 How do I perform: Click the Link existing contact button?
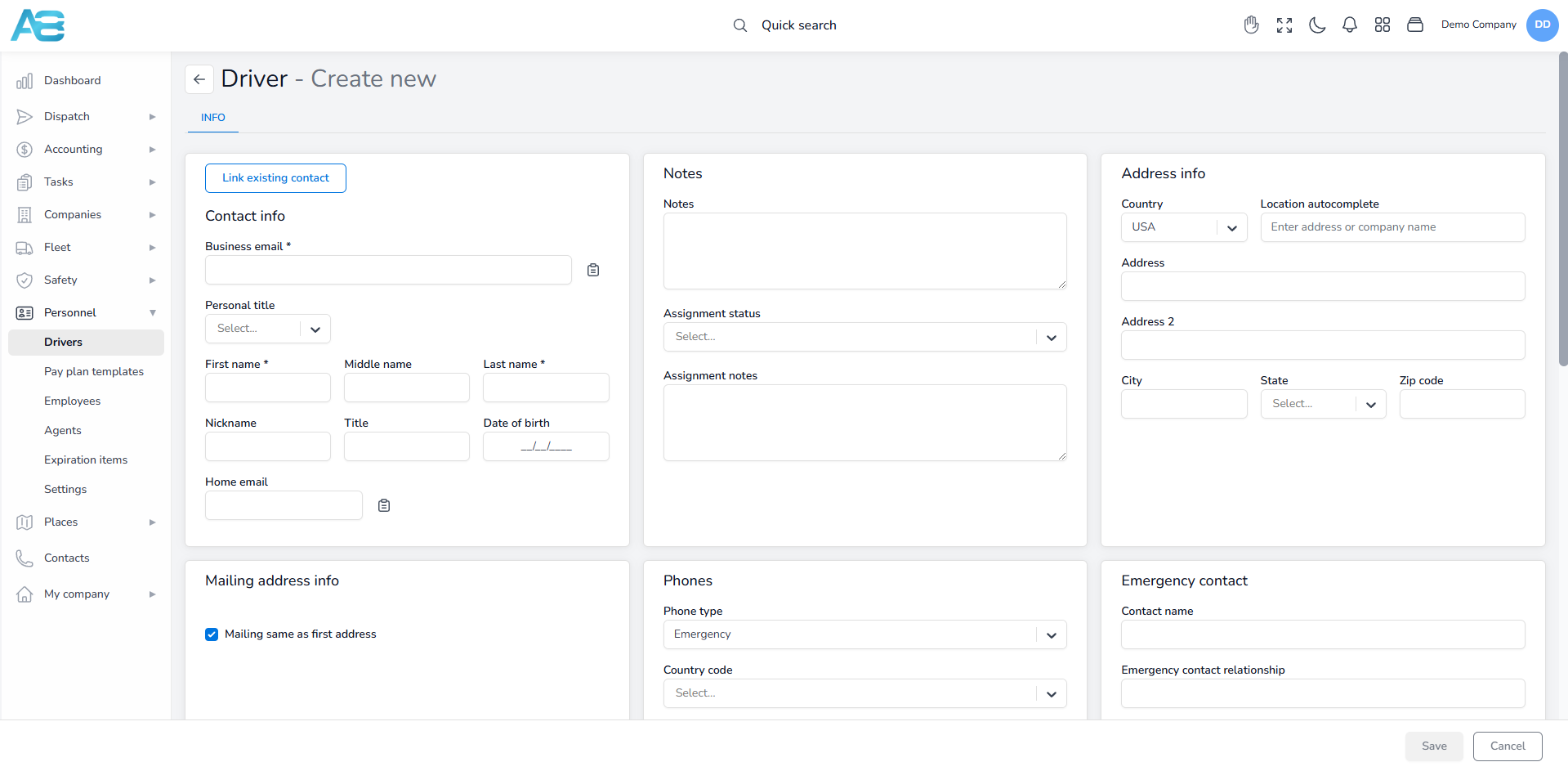275,178
